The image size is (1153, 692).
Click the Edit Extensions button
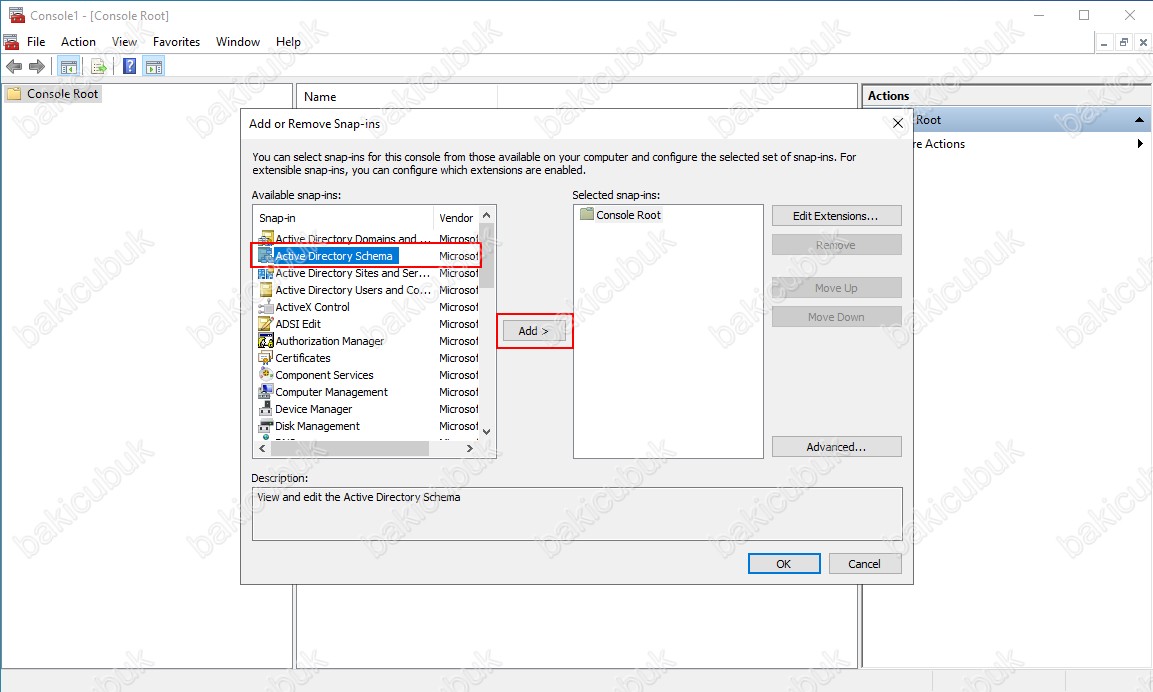point(836,216)
